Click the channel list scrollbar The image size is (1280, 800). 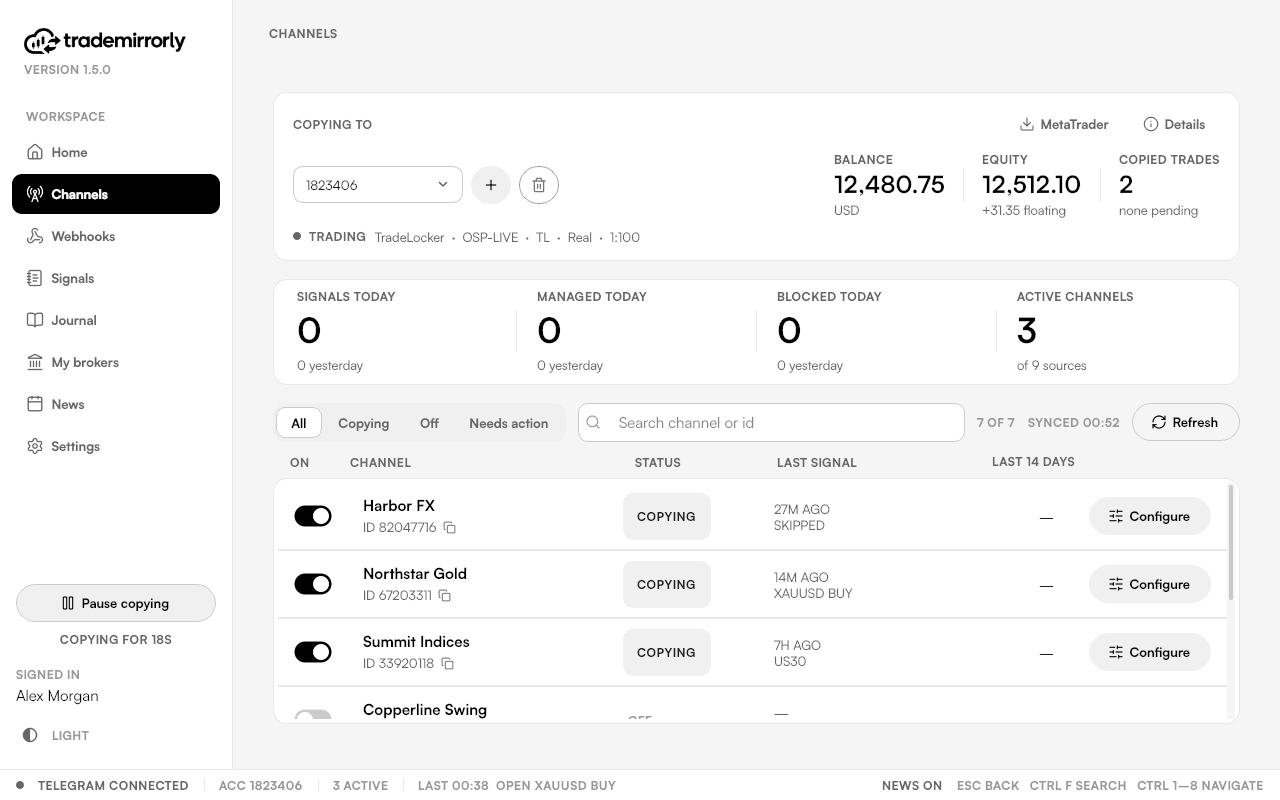point(1230,543)
